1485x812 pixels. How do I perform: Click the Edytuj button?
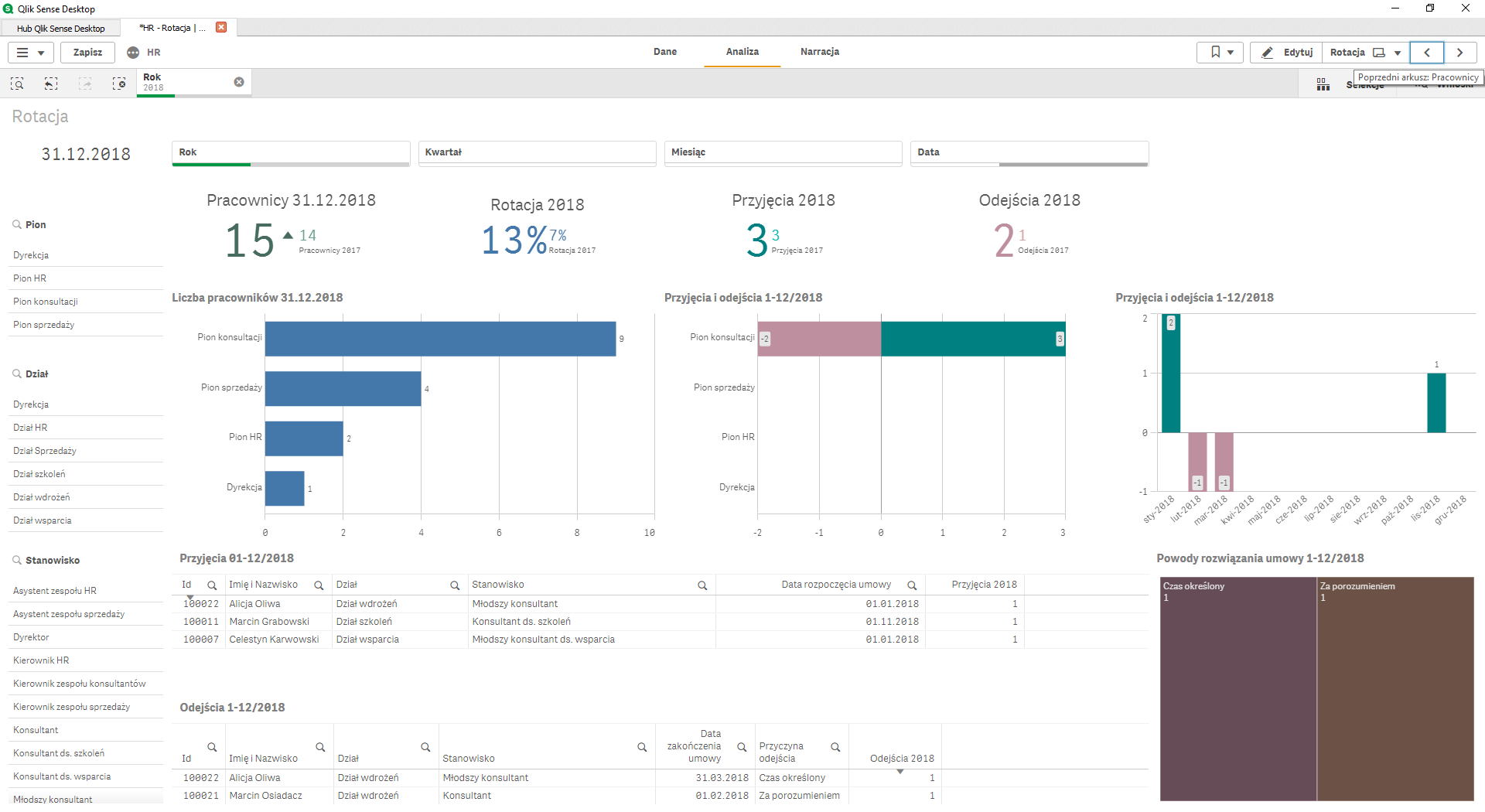tap(1287, 53)
